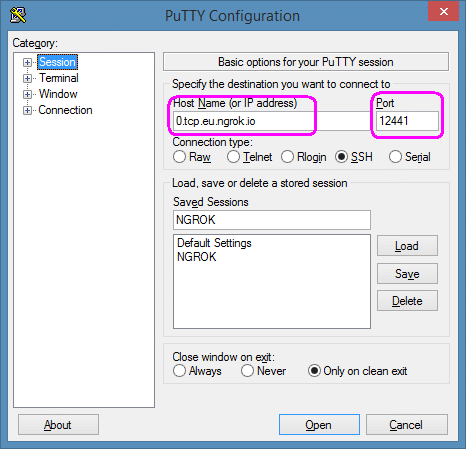Click the Port number field

(x=407, y=121)
